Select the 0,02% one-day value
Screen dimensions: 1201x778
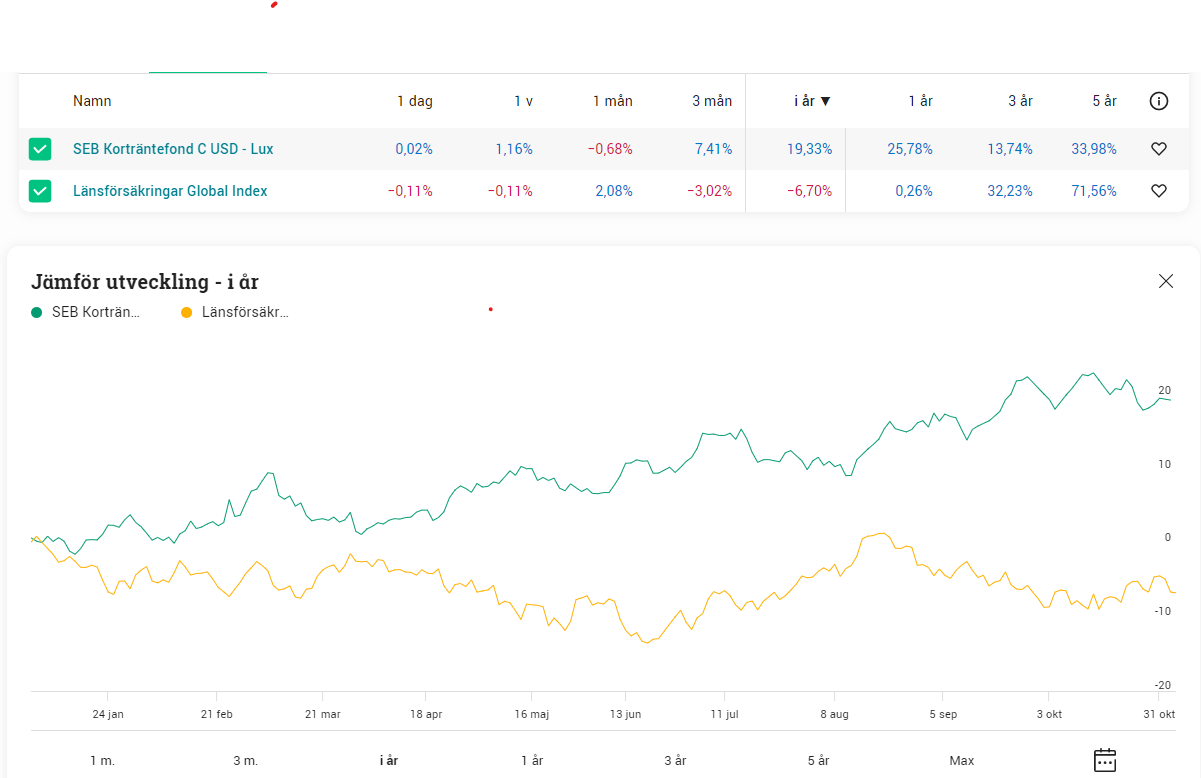(414, 149)
